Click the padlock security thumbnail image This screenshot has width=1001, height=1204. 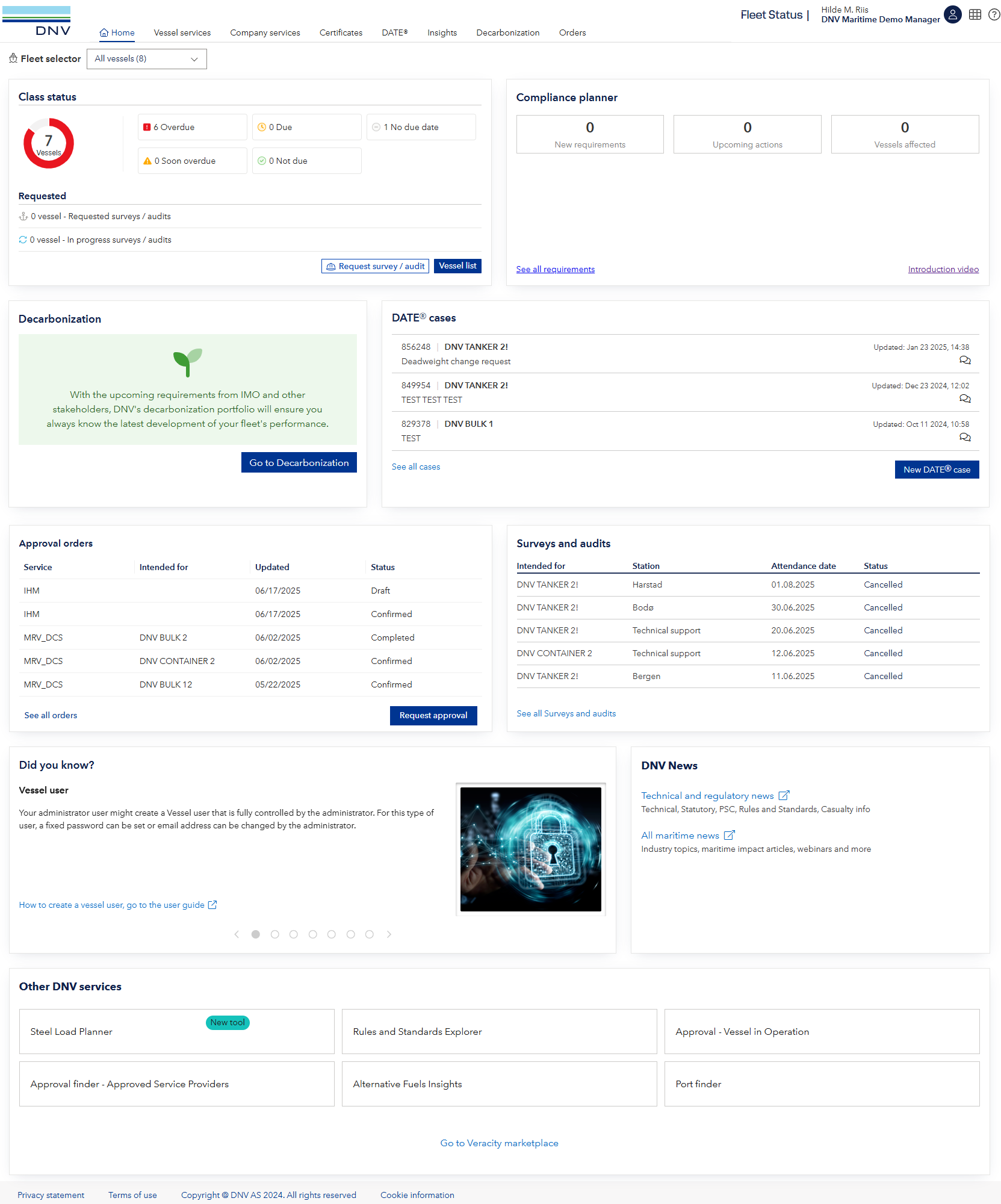531,849
